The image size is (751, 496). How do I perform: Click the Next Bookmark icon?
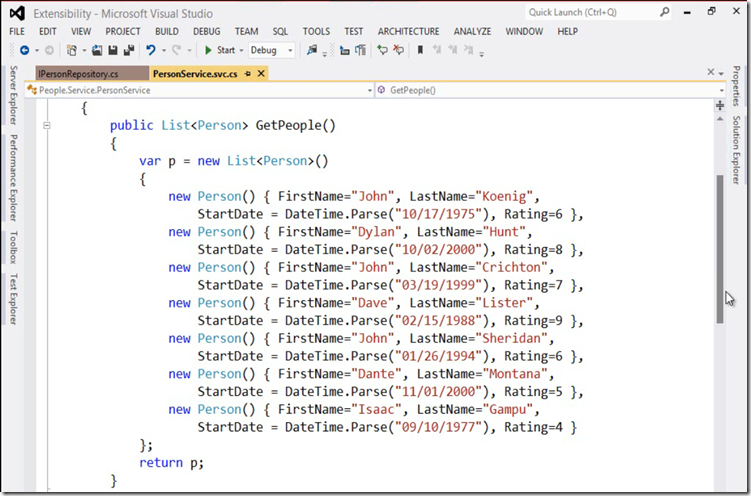click(453, 49)
